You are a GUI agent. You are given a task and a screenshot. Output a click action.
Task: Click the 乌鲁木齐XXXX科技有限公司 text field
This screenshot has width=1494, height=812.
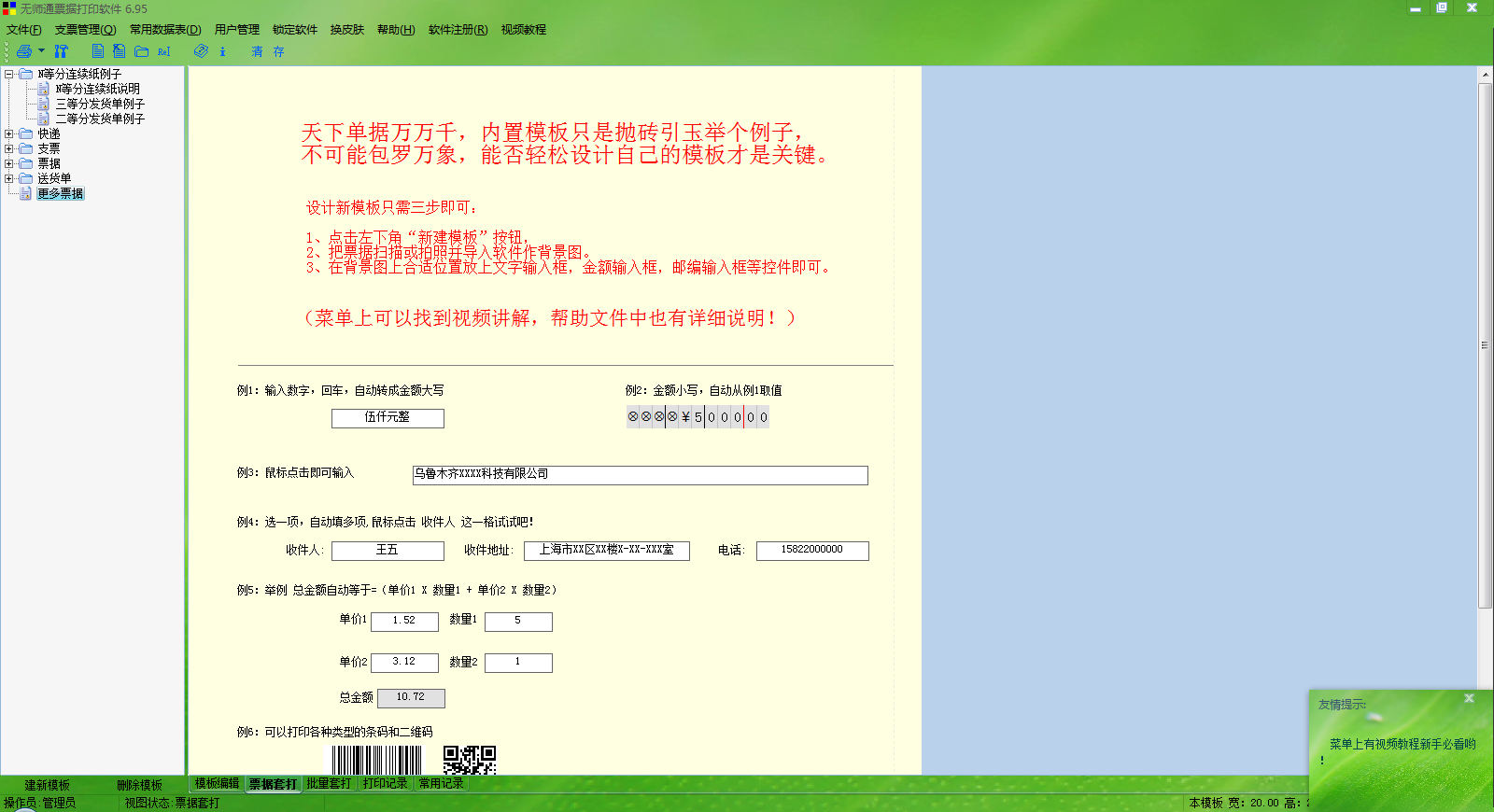(641, 475)
